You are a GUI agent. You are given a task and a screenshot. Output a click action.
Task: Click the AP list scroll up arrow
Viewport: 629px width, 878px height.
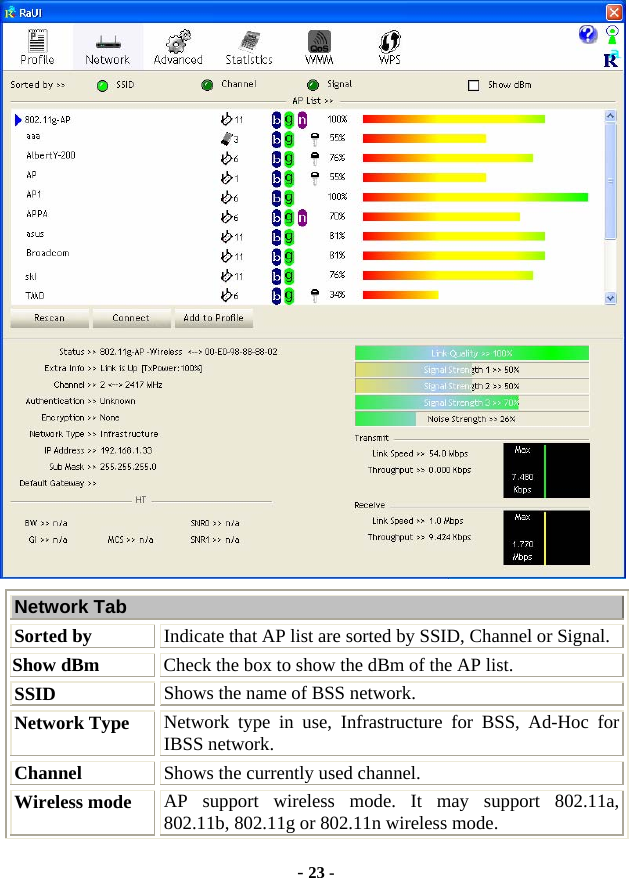click(x=611, y=116)
